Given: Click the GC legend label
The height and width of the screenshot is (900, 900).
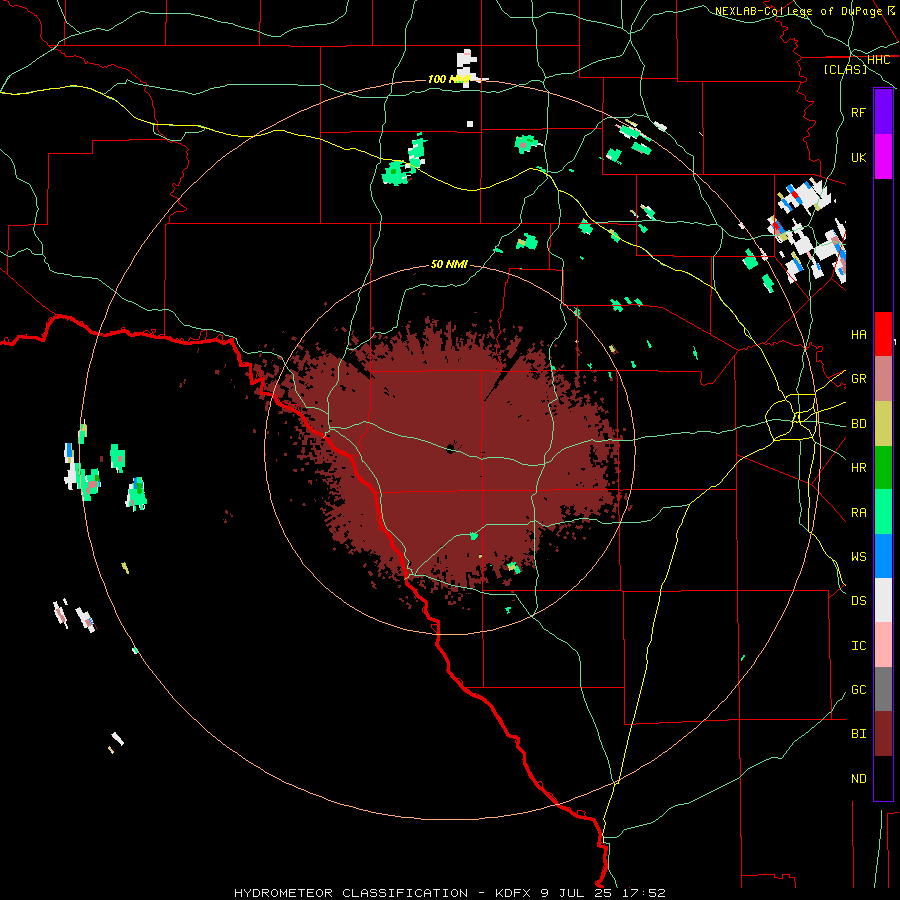Looking at the screenshot, I should (x=858, y=689).
